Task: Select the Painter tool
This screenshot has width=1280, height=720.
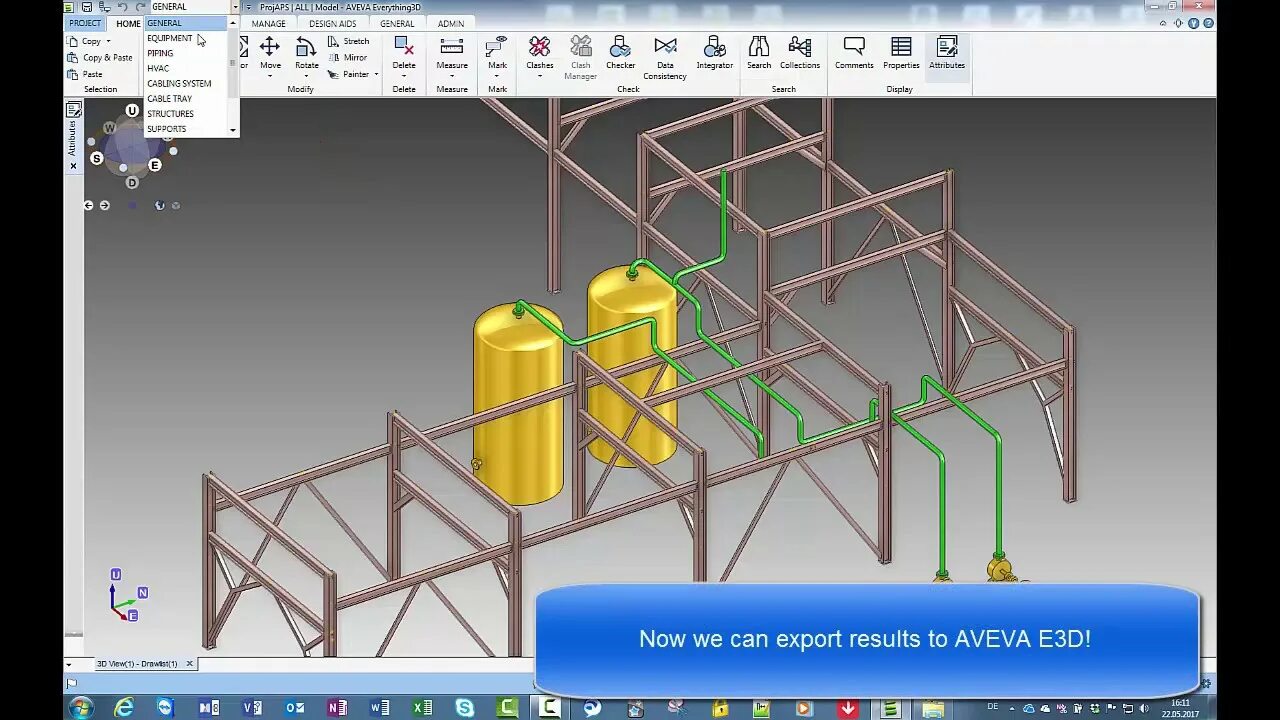Action: pos(349,74)
